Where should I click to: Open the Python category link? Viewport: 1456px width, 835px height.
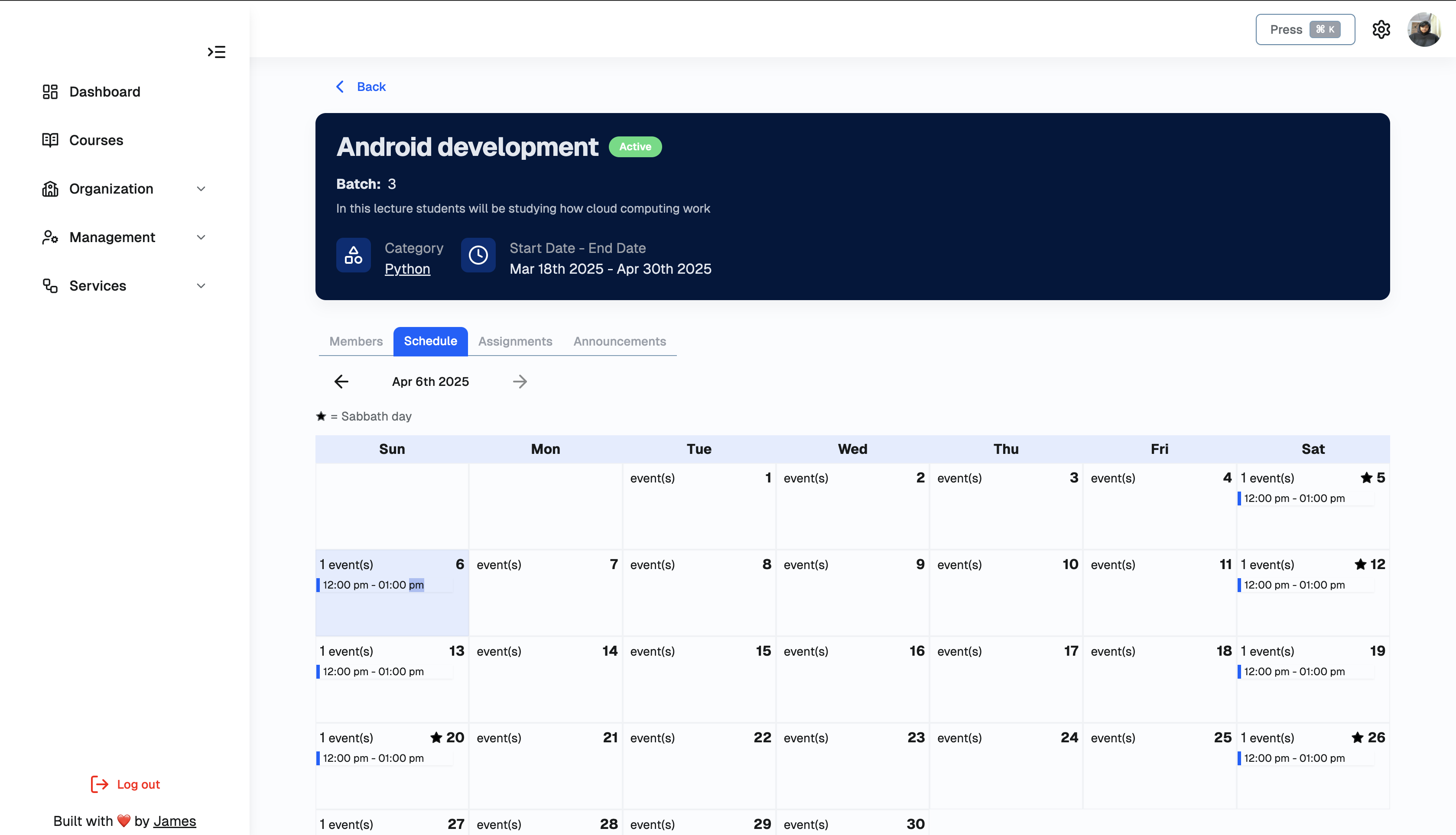pyautogui.click(x=407, y=269)
